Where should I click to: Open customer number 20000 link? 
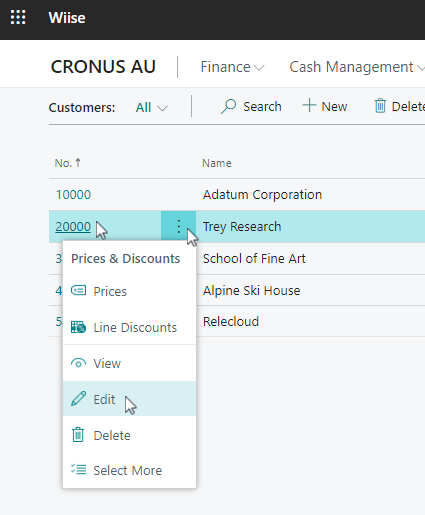coord(73,227)
